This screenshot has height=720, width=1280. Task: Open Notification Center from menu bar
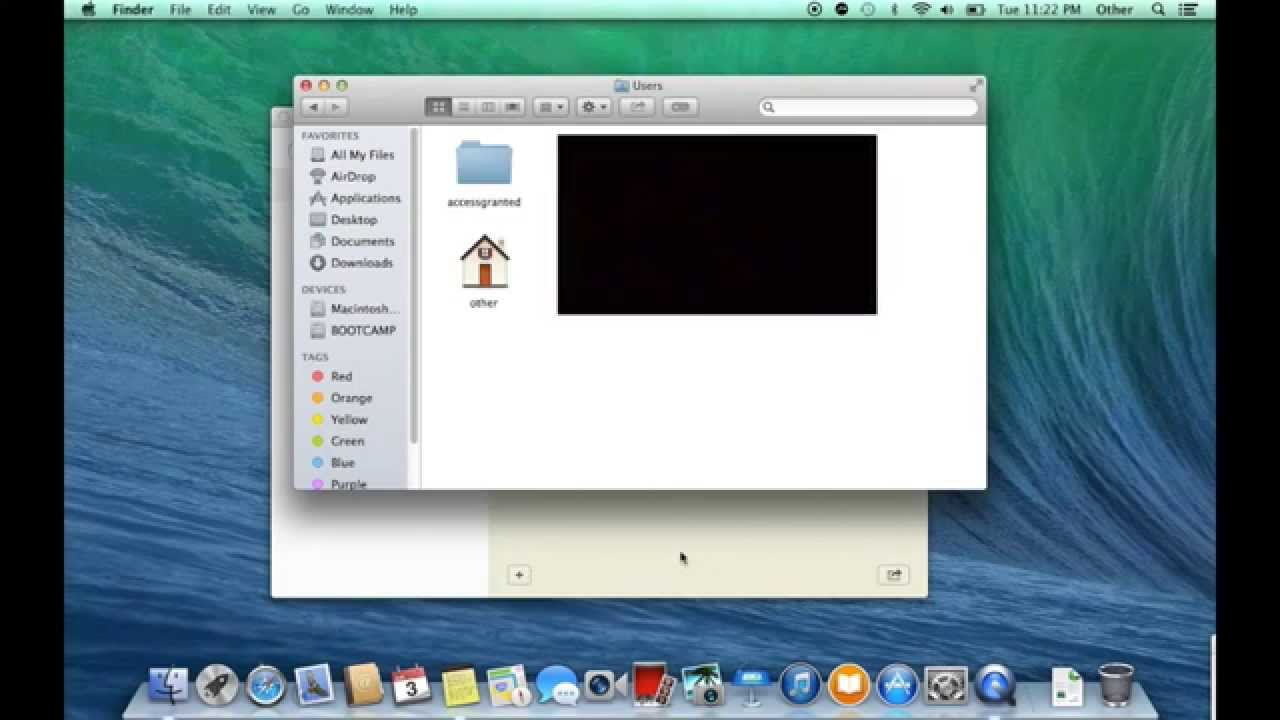tap(1189, 10)
